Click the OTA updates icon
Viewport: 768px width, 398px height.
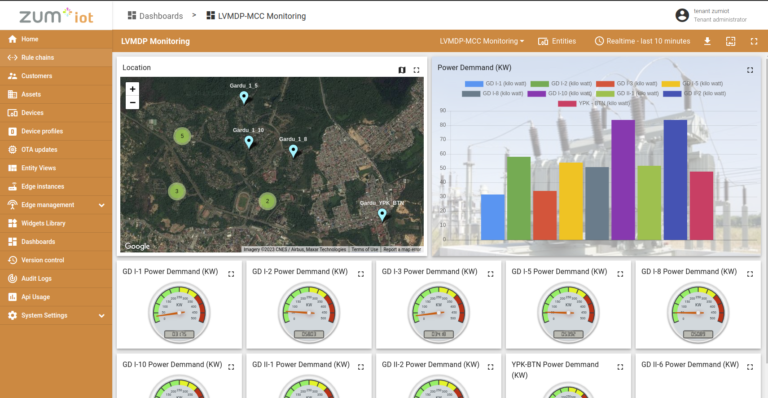point(12,150)
